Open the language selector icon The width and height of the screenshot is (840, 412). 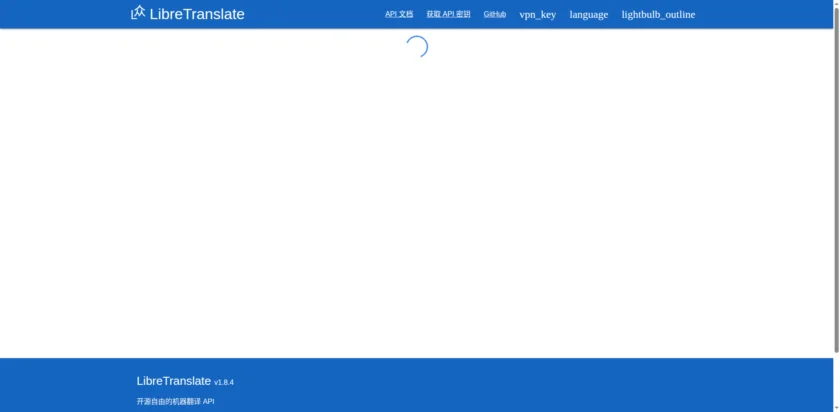coord(589,14)
